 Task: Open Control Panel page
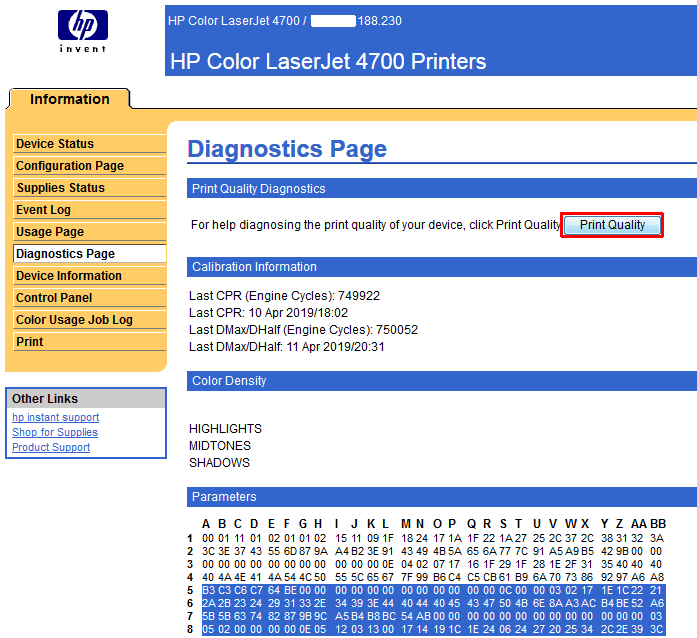point(89,297)
